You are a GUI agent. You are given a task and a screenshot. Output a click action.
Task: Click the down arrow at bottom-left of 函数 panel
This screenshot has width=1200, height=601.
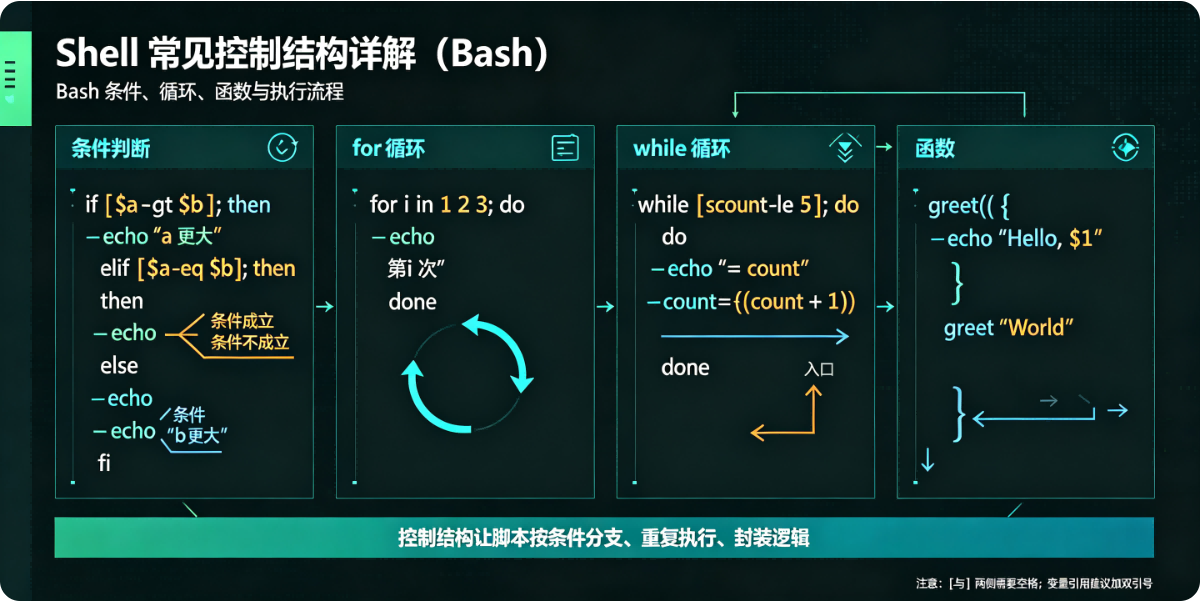pyautogui.click(x=927, y=460)
